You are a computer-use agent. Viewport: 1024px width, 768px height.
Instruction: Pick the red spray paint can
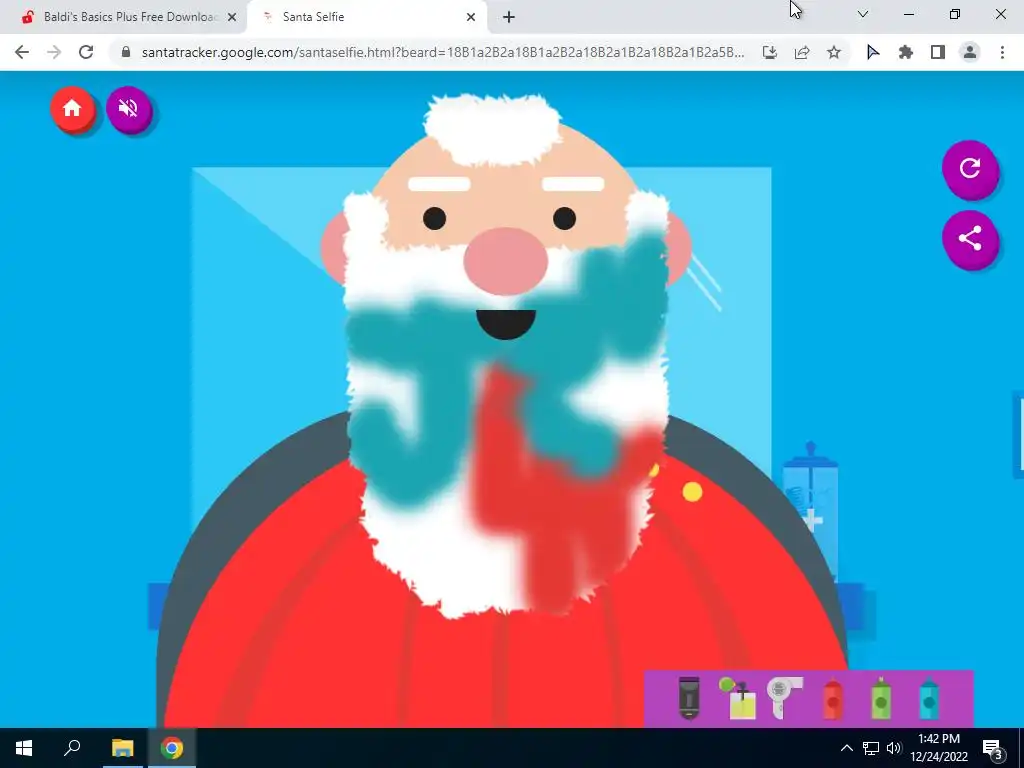833,699
